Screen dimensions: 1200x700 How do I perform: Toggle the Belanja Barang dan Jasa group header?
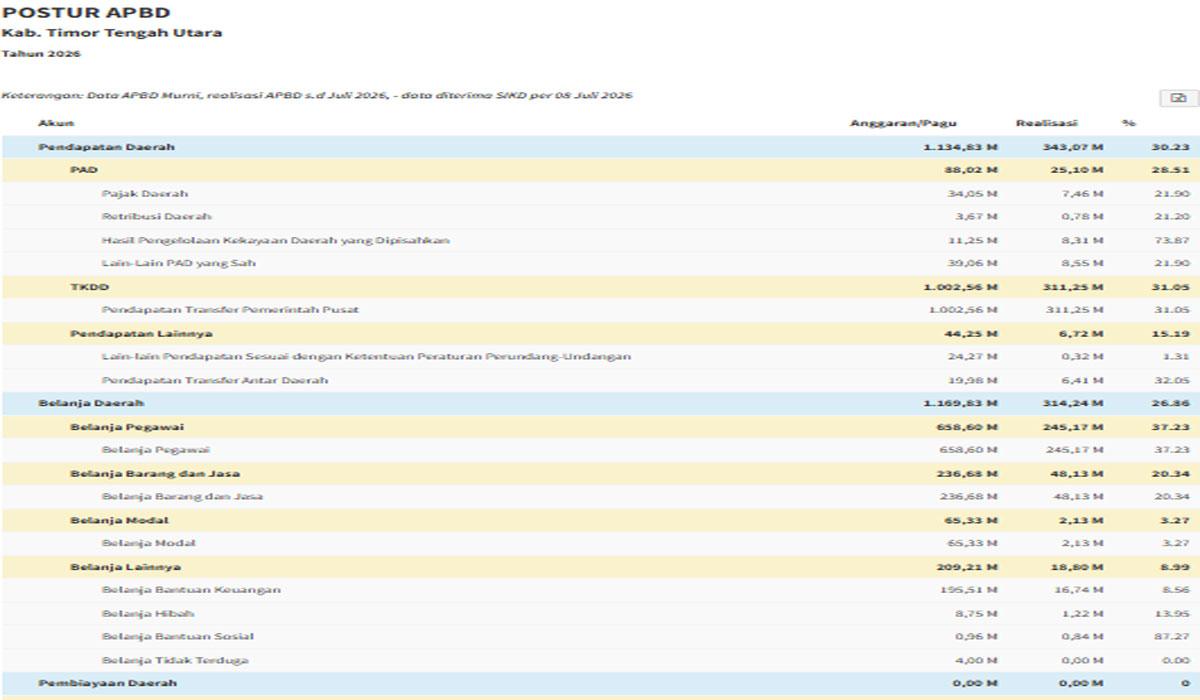pos(600,473)
